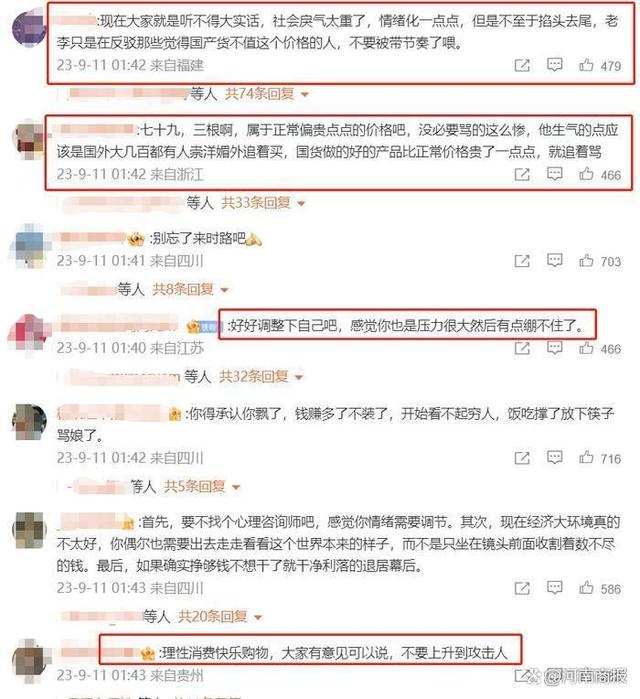Screen dimensions: 640x699
Task: Repost the comment with 703 likes
Action: pyautogui.click(x=522, y=261)
